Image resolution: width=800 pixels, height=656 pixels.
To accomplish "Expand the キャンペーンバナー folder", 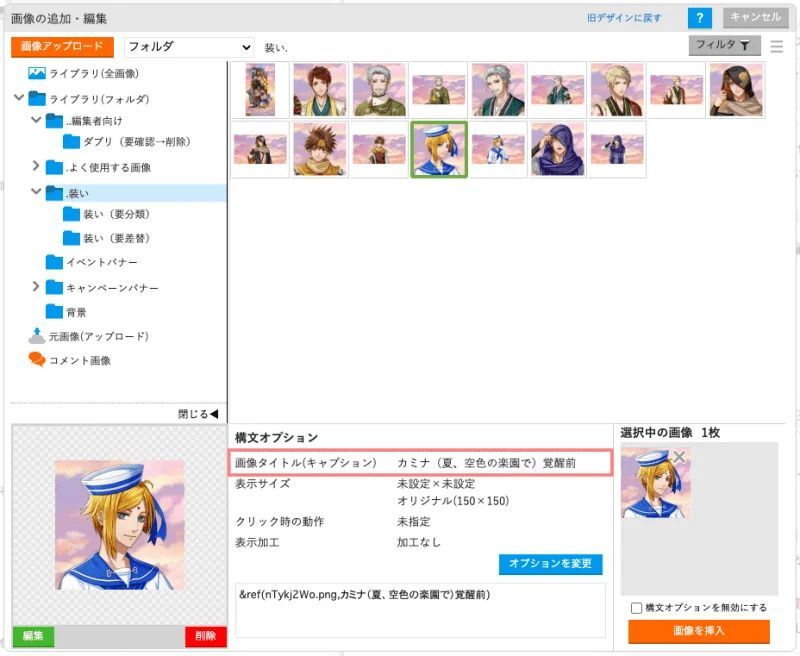I will (x=36, y=287).
